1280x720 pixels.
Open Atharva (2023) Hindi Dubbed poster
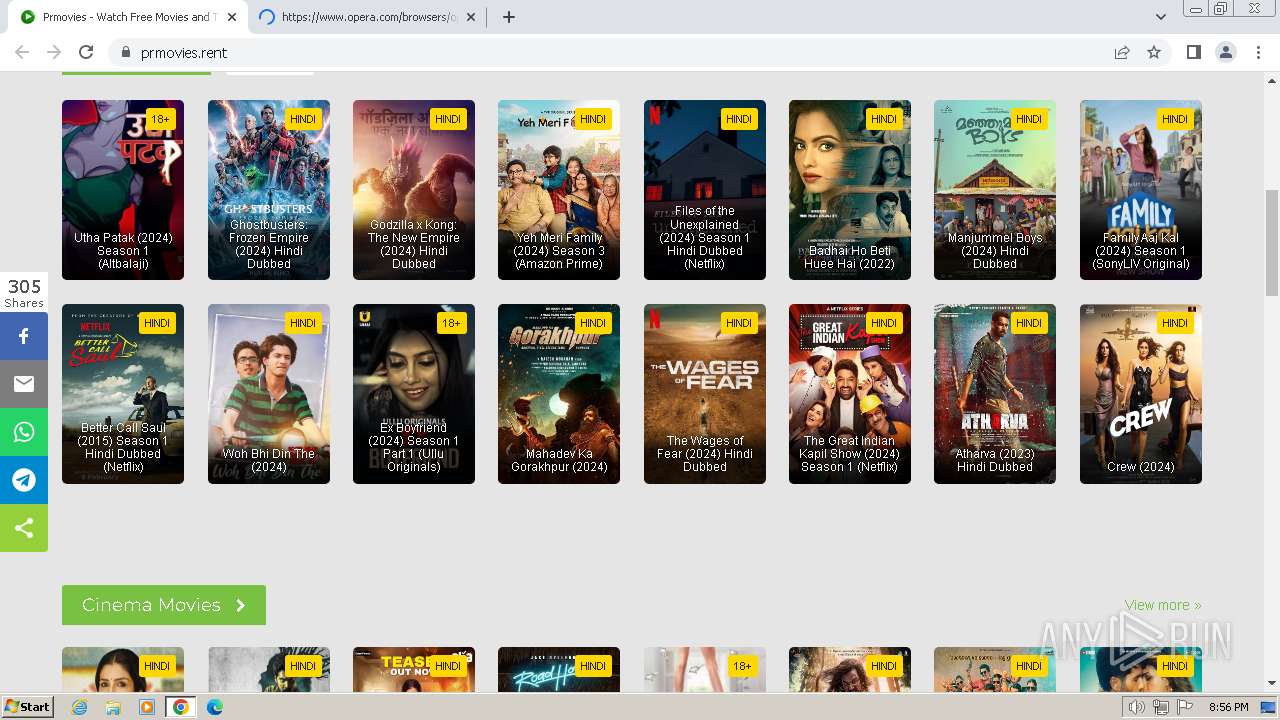[x=995, y=394]
